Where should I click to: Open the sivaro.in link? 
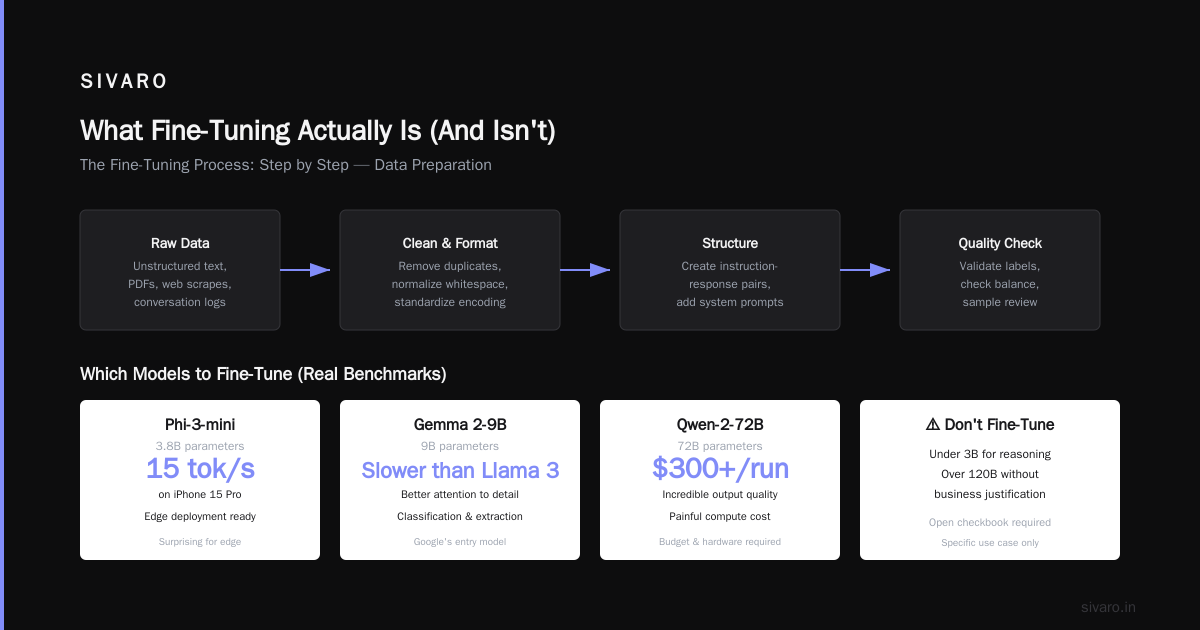pyautogui.click(x=1109, y=607)
